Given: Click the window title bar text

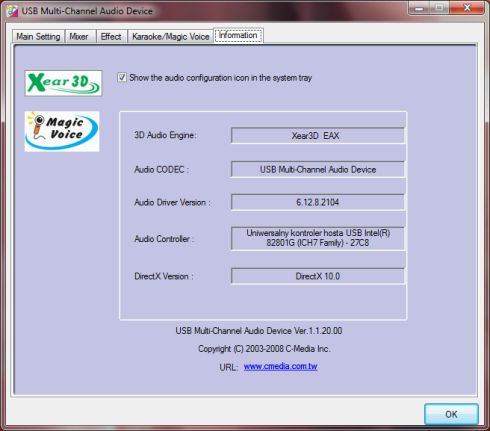Looking at the screenshot, I should 87,11.
